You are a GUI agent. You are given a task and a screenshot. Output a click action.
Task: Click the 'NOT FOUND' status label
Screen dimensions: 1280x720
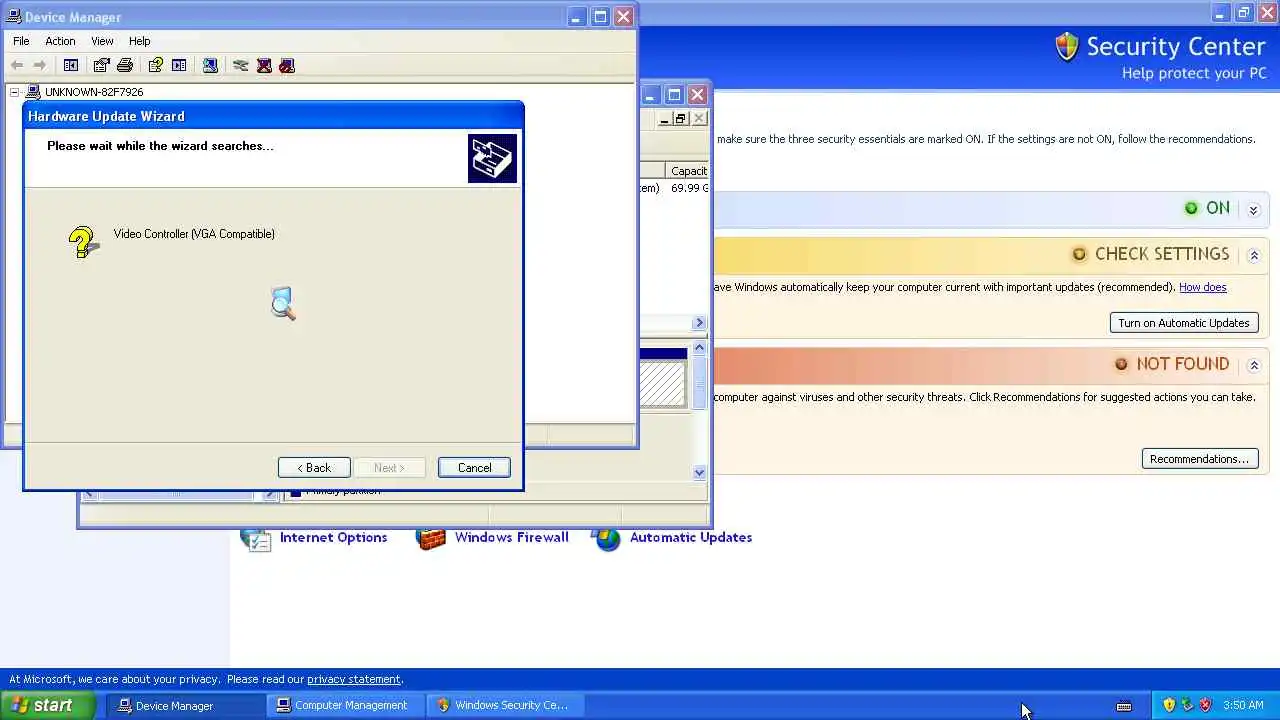coord(1182,364)
